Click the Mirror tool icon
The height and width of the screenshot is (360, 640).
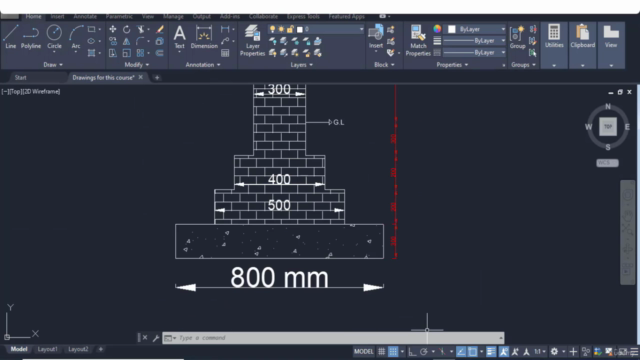[x=127, y=41]
